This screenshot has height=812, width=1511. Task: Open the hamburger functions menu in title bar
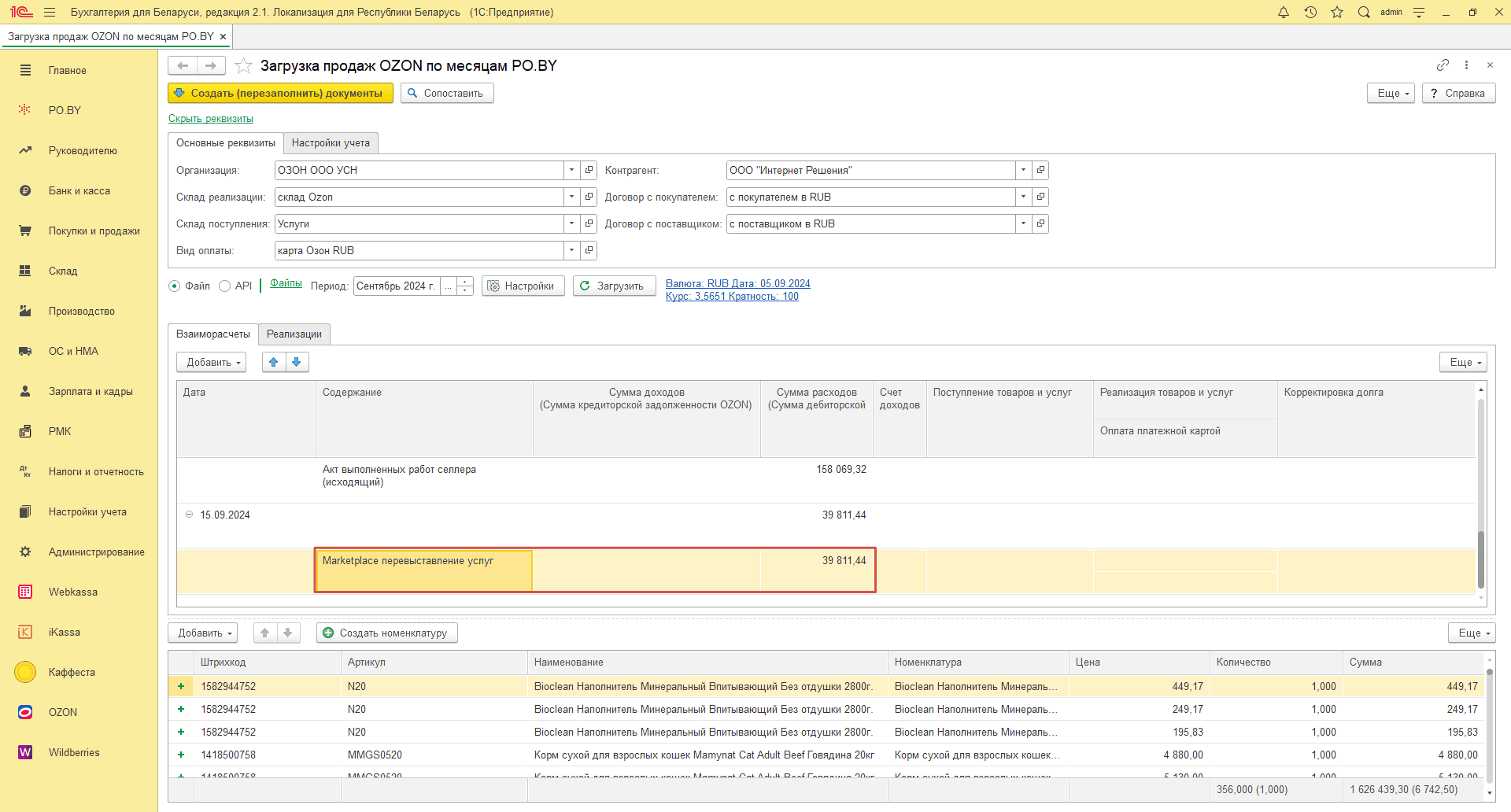pyautogui.click(x=50, y=12)
